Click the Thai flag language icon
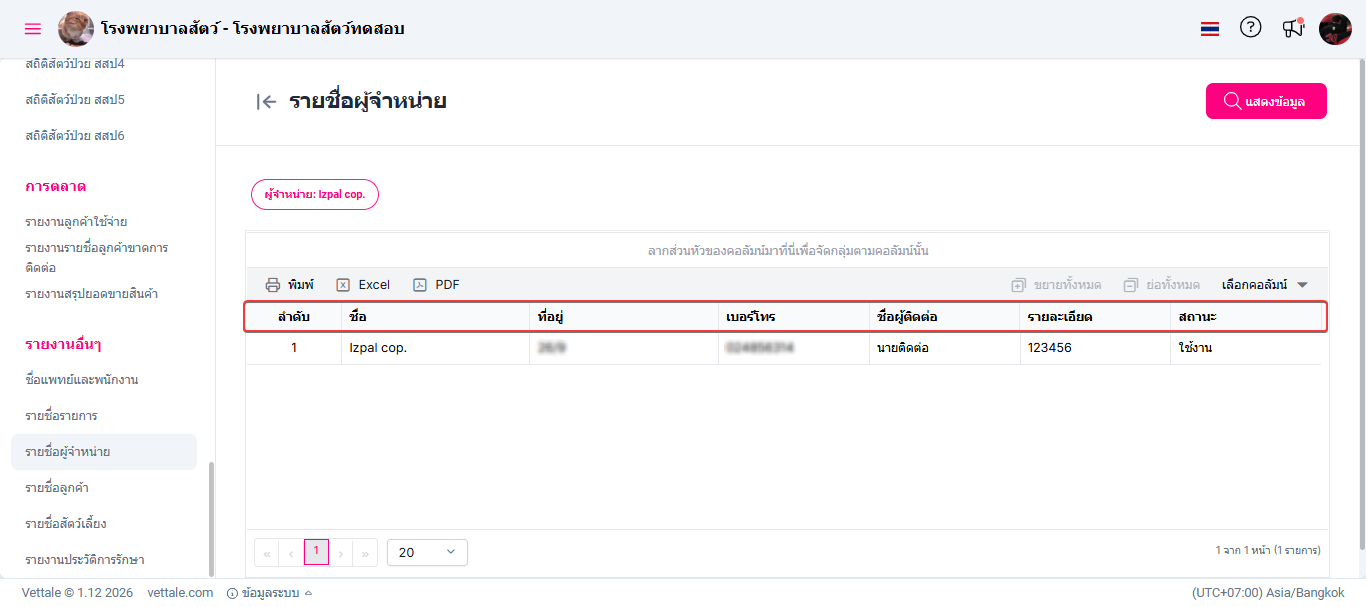Screen dimensions: 1366x607 point(1210,29)
